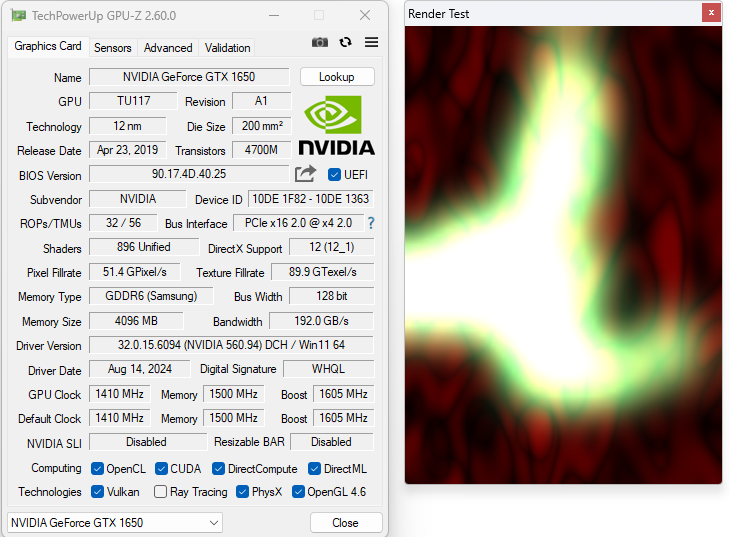The image size is (730, 537).
Task: Click the NVIDIA logo
Action: click(x=337, y=125)
